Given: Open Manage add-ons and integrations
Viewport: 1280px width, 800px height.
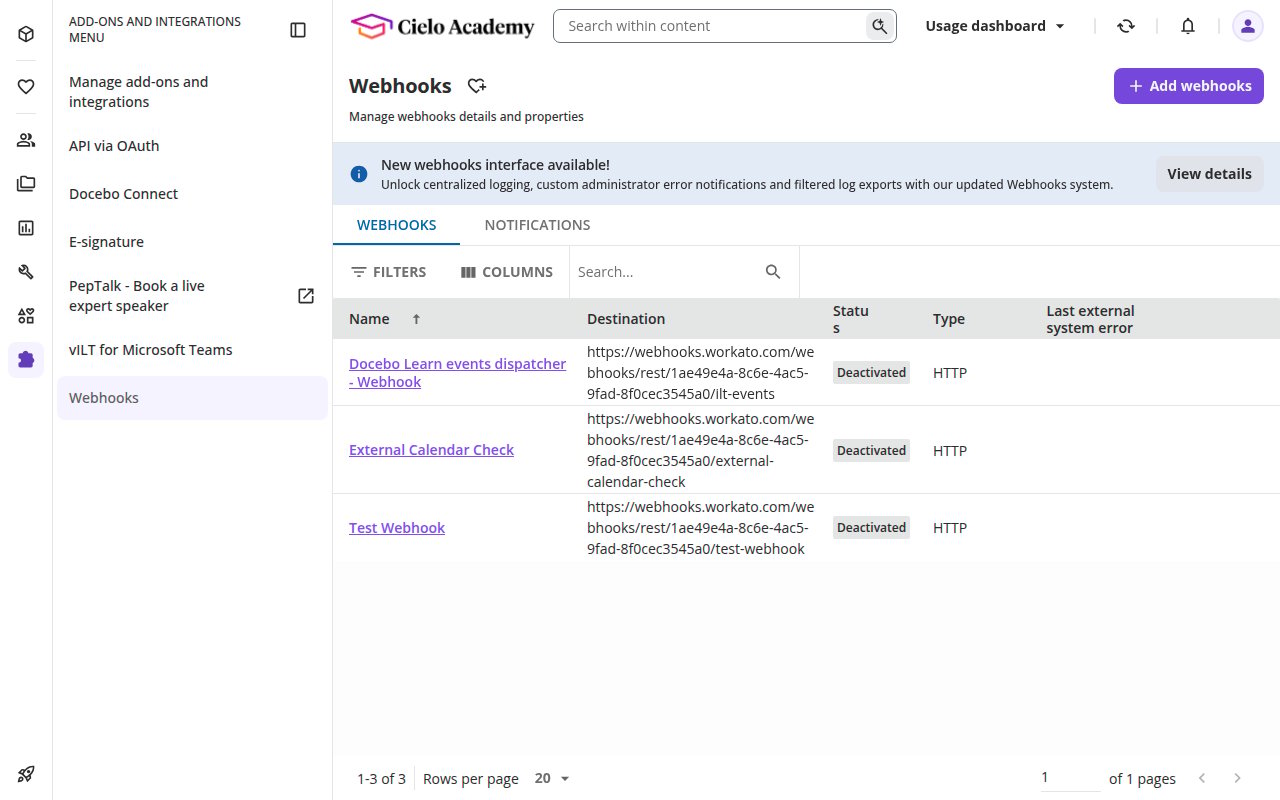Looking at the screenshot, I should (x=192, y=92).
